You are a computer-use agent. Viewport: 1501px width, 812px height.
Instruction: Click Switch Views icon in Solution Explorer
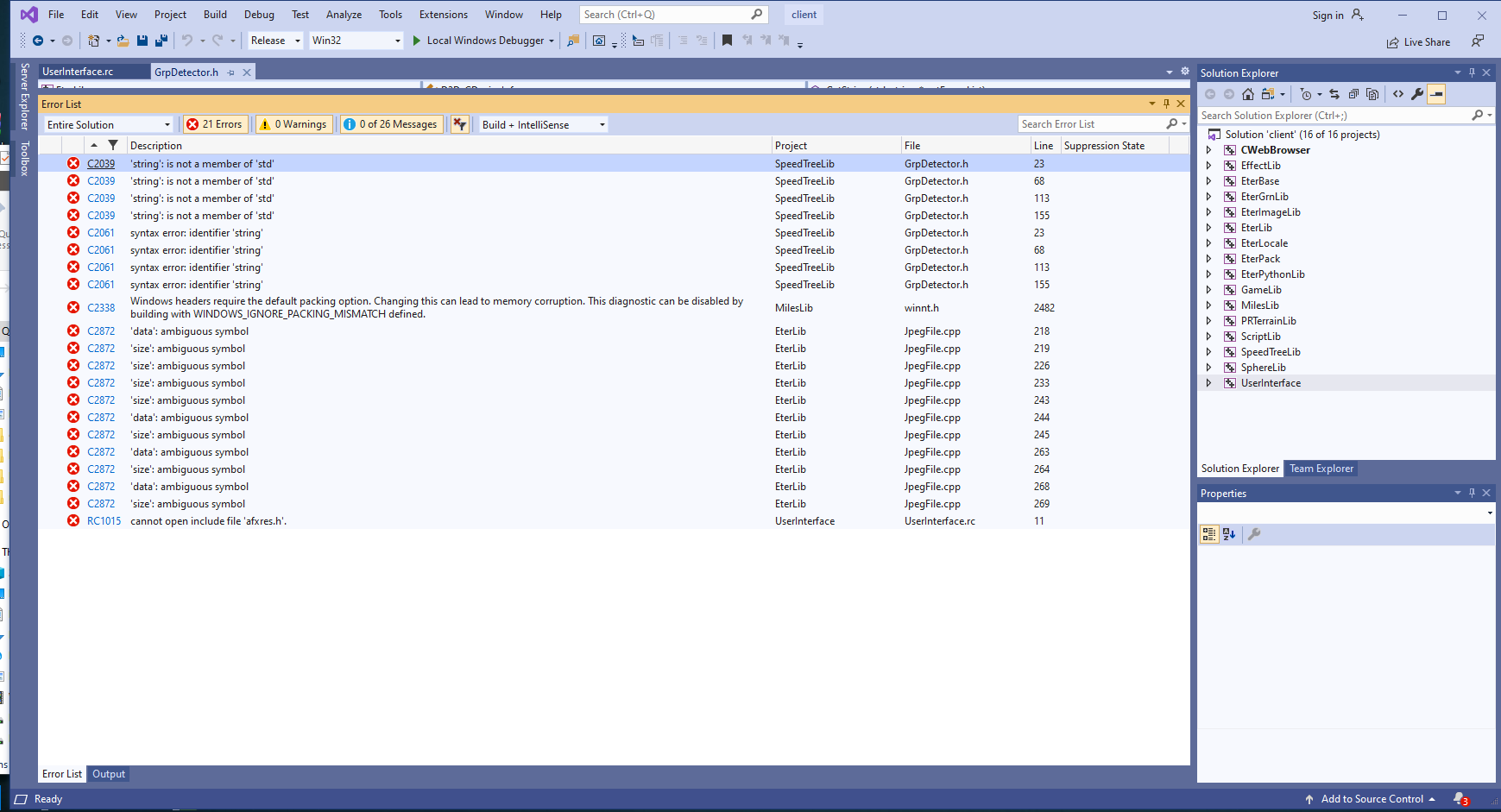coord(1268,94)
